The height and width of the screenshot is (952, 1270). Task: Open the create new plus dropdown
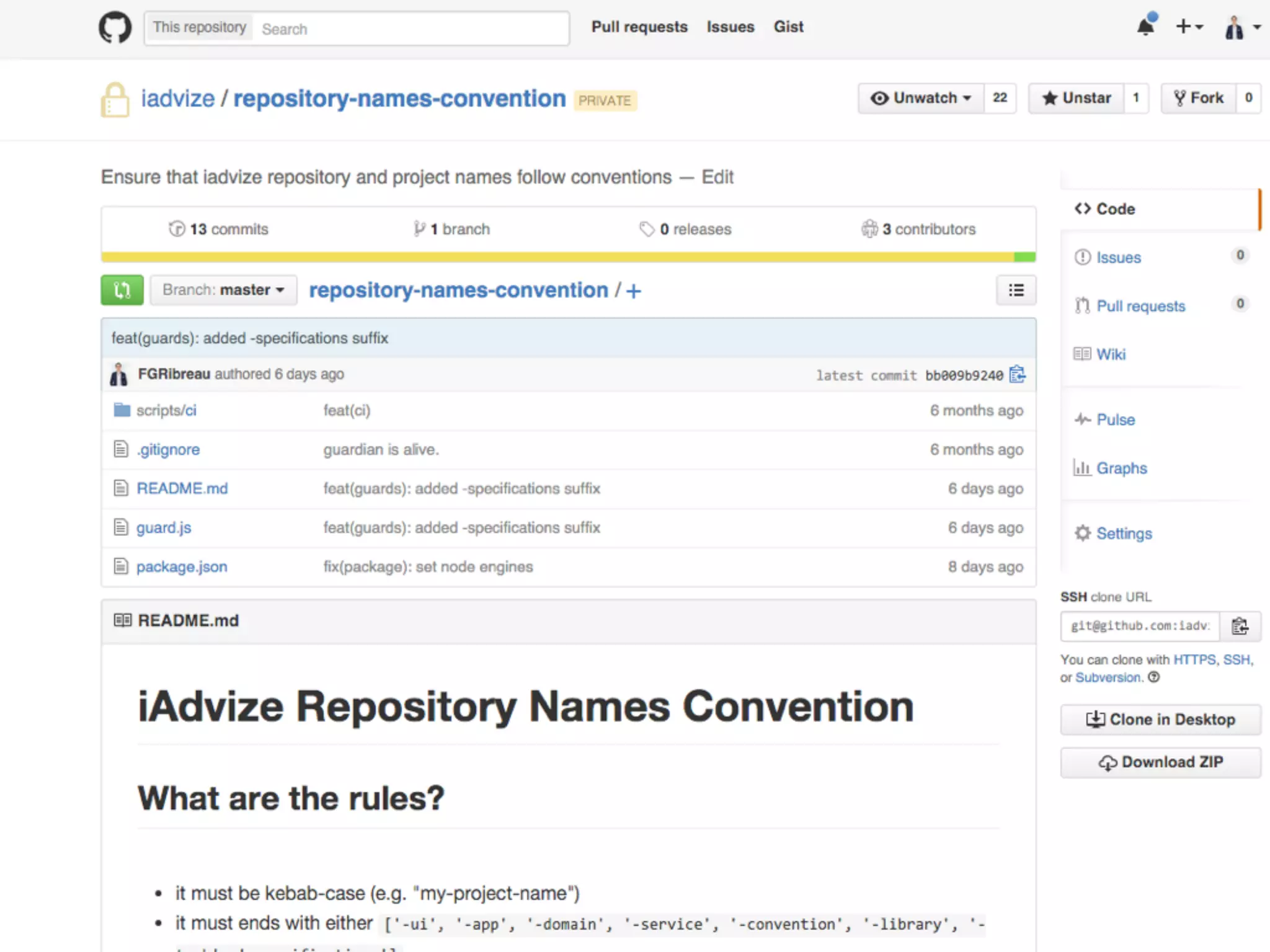[1189, 27]
